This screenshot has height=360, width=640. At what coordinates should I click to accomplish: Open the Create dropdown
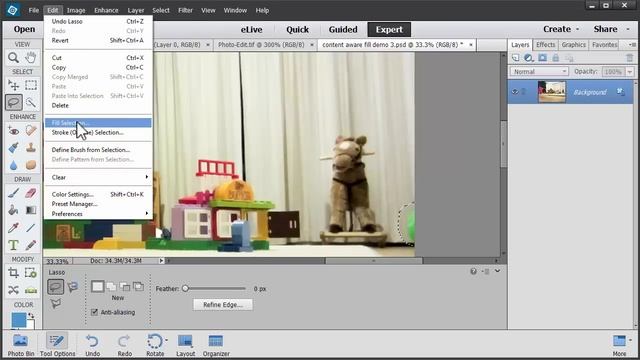[561, 29]
